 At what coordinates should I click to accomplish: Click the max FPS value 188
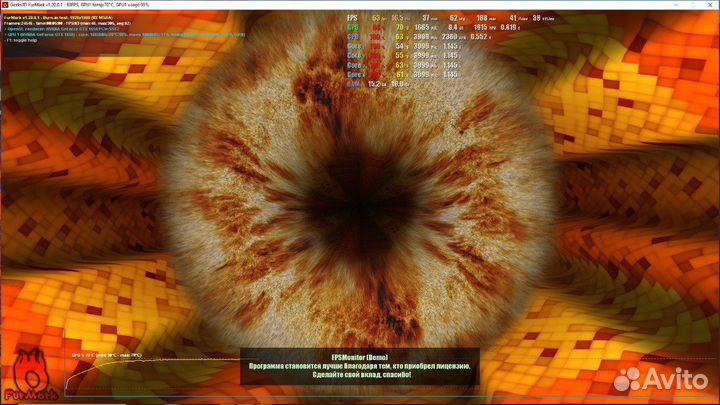coord(482,18)
